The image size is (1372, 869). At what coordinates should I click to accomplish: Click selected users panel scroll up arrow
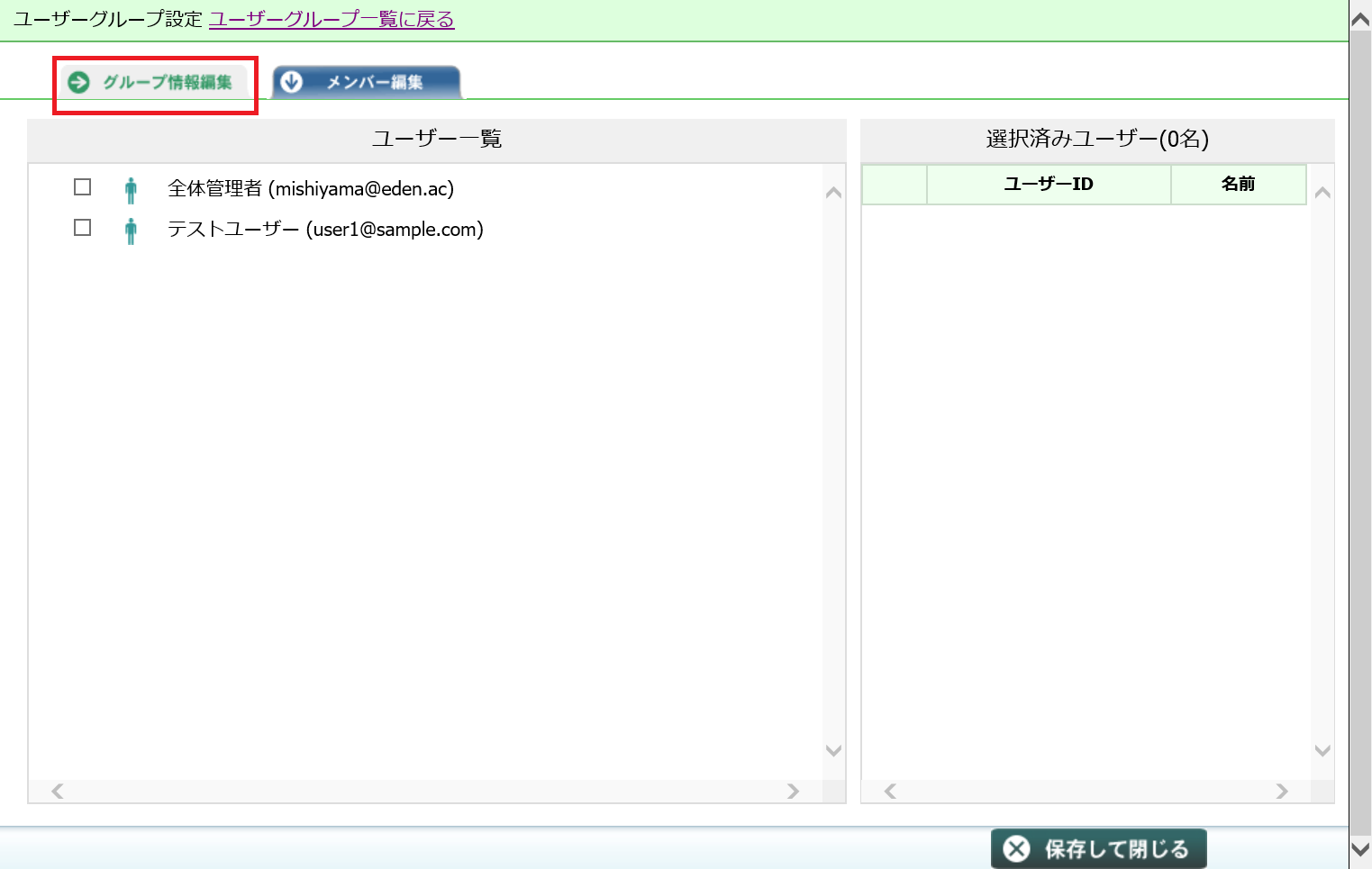tap(1322, 192)
